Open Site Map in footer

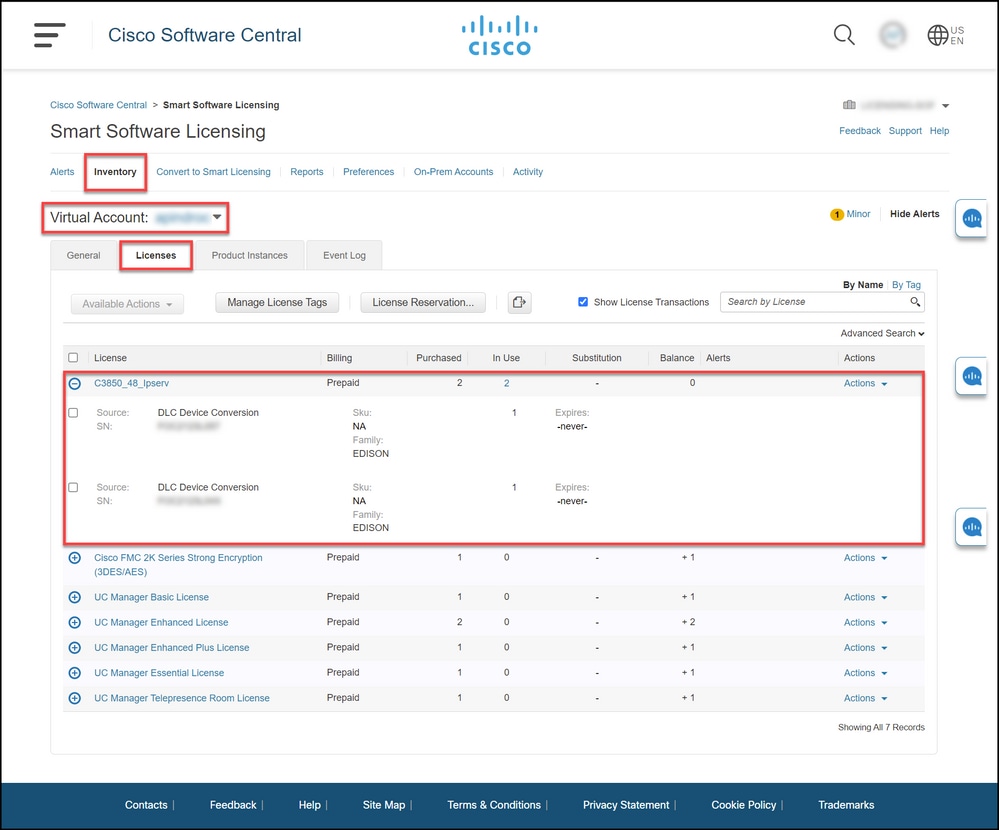(x=384, y=805)
